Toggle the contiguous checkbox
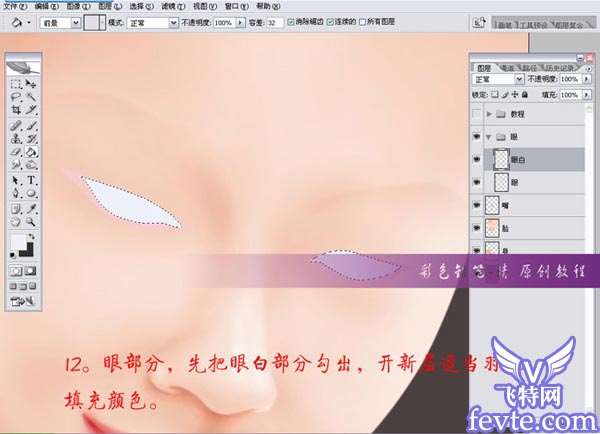600x434 pixels. (330, 22)
